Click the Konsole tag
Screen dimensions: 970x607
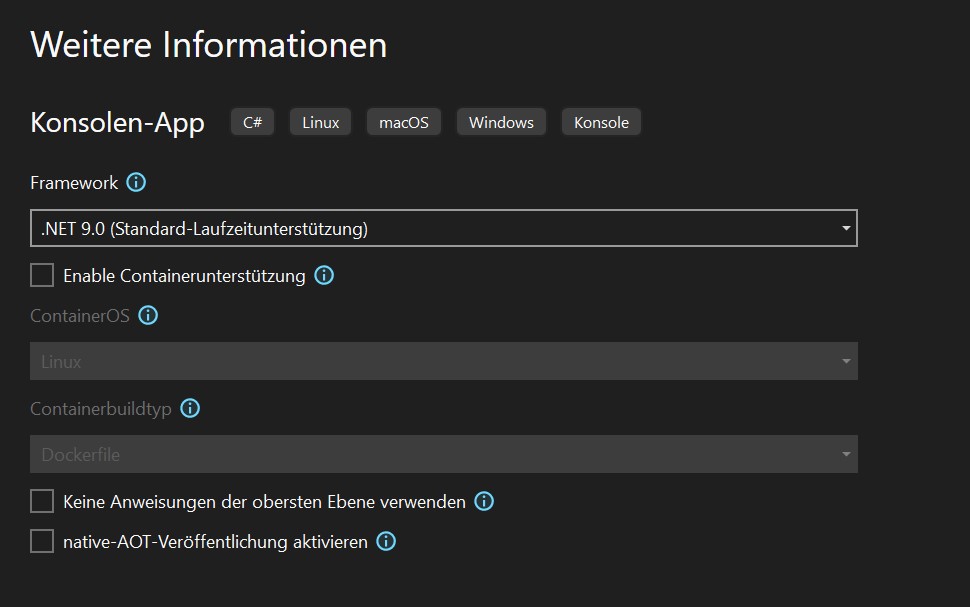(601, 122)
